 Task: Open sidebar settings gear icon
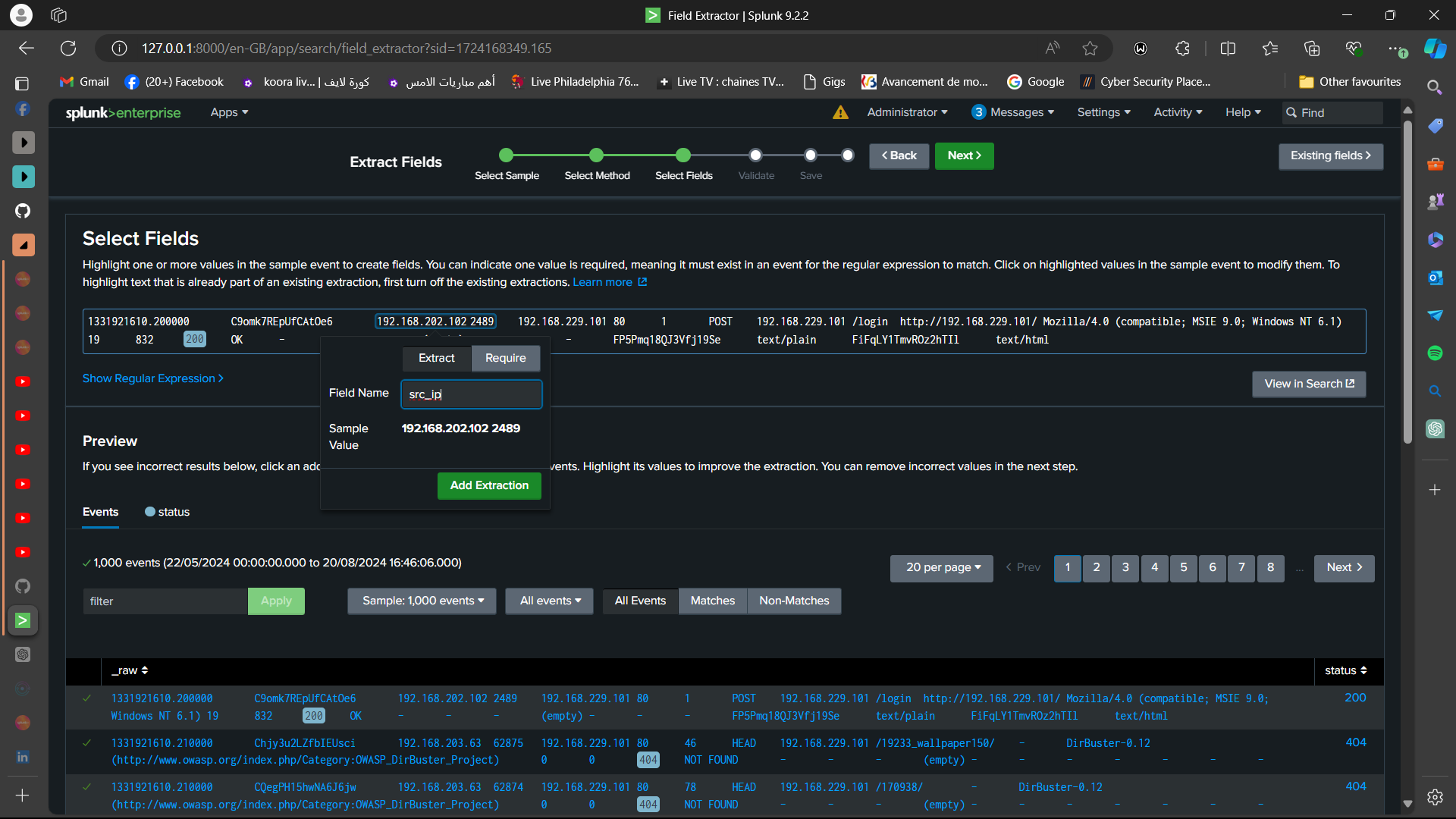pos(1435,797)
